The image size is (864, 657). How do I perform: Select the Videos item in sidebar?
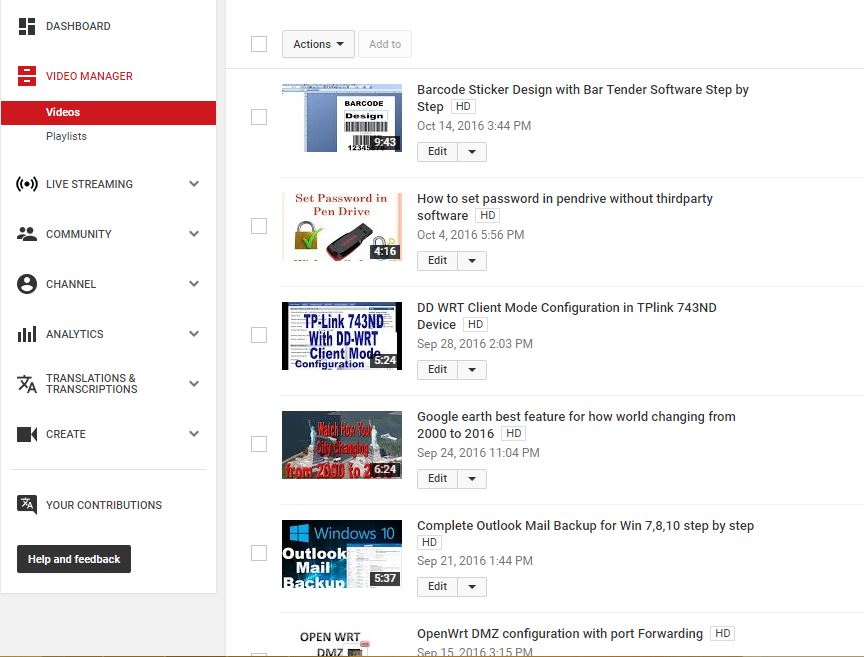[63, 113]
